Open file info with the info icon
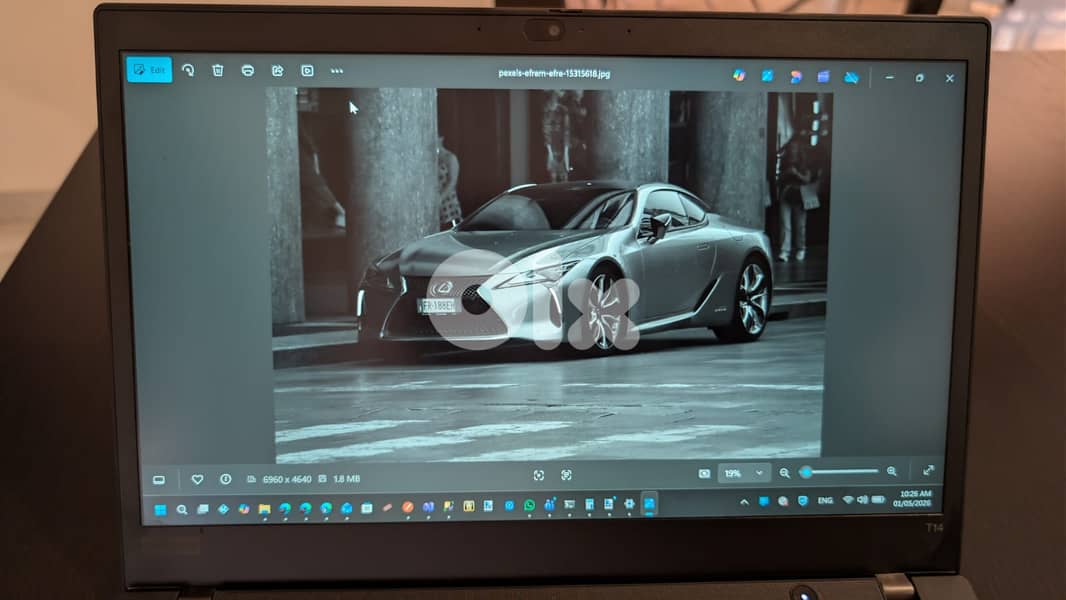This screenshot has height=600, width=1066. (226, 479)
